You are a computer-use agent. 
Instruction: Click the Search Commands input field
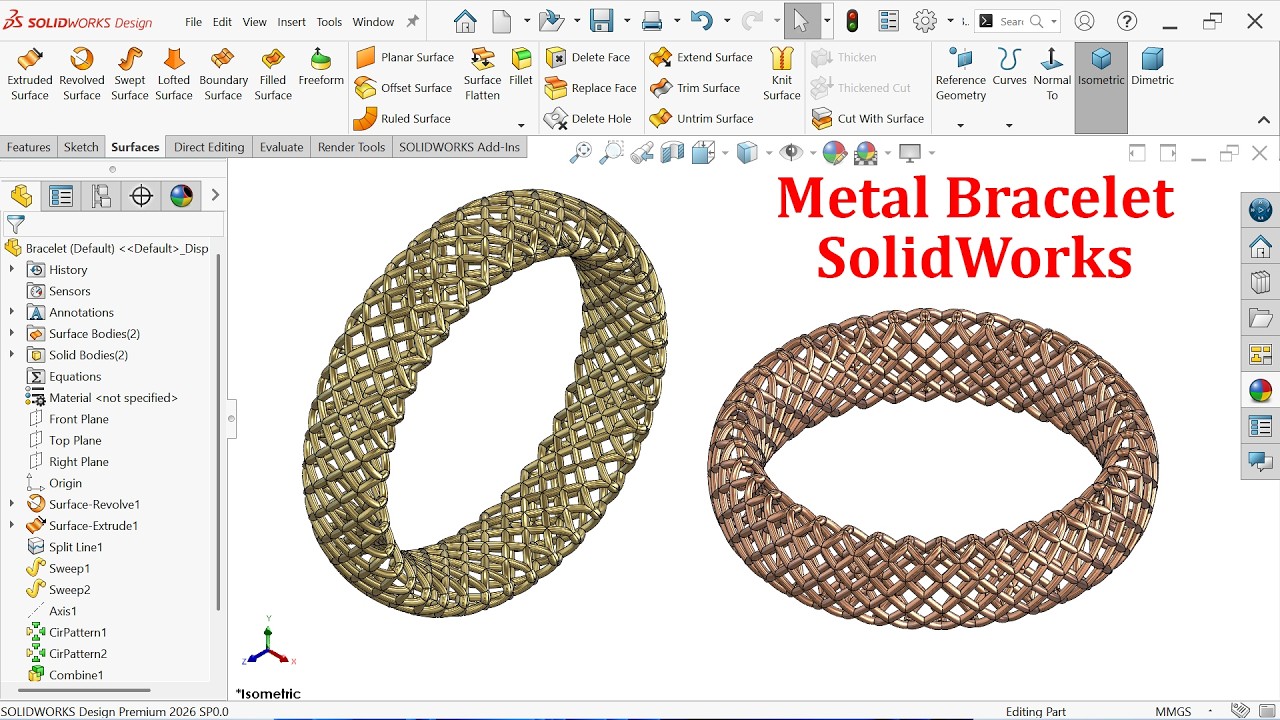(x=1017, y=21)
